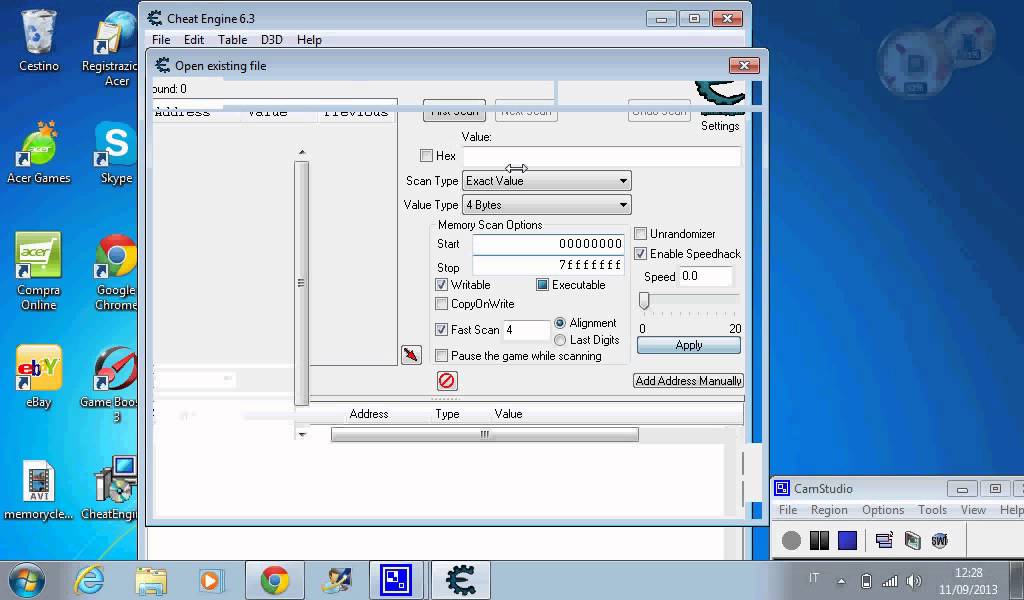Open the D3D menu
The height and width of the screenshot is (600, 1024).
pyautogui.click(x=272, y=40)
